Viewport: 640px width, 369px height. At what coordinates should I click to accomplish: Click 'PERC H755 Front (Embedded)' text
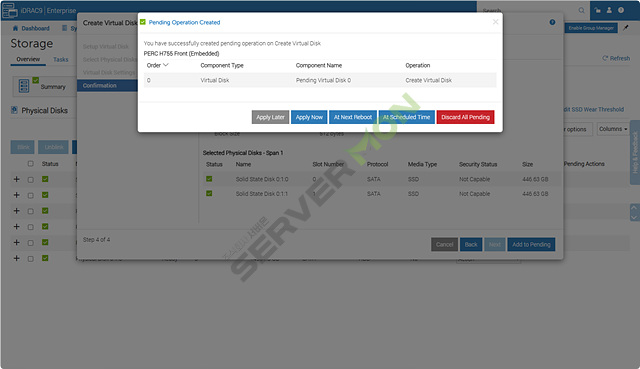[181, 53]
